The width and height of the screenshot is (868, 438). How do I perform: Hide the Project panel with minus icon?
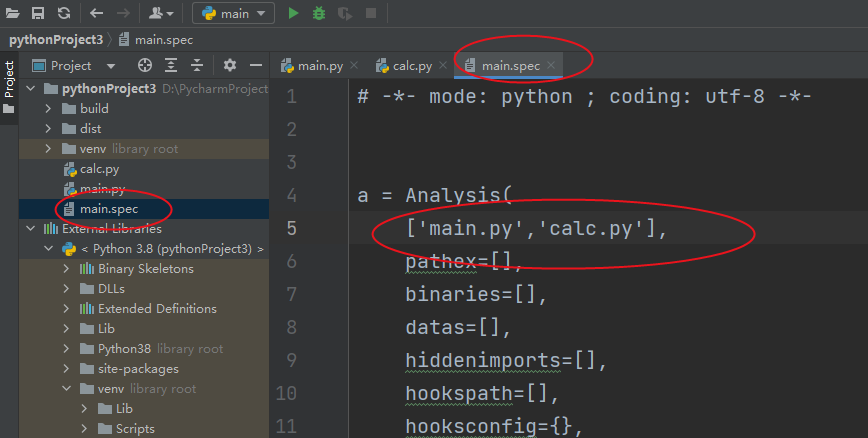pyautogui.click(x=256, y=65)
